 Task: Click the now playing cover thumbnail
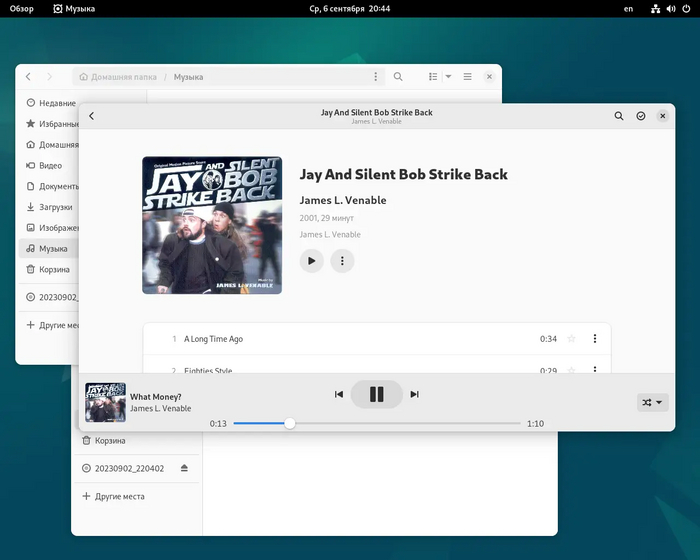pyautogui.click(x=105, y=402)
